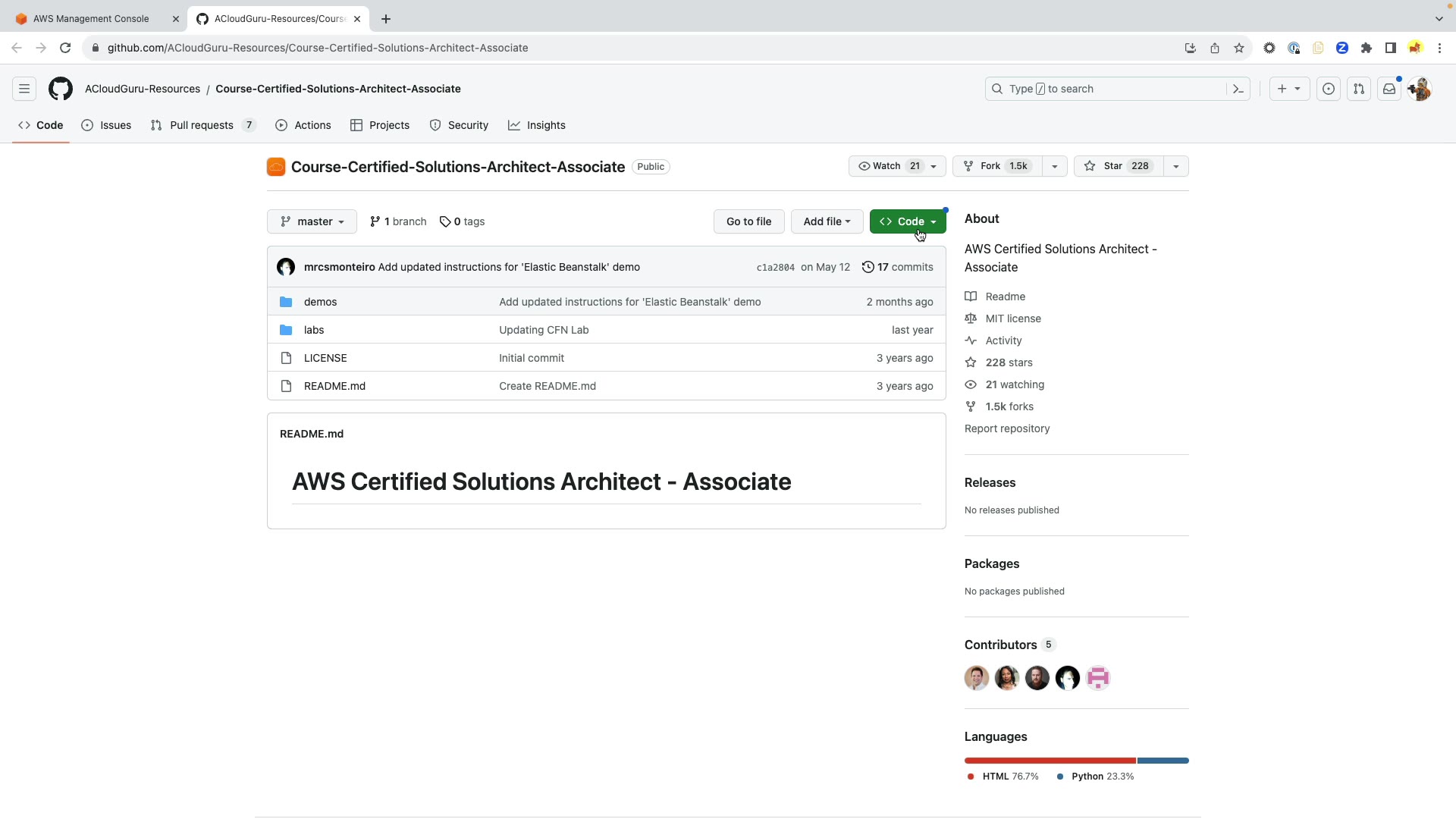Switch to the Pull requests tab

[x=202, y=125]
